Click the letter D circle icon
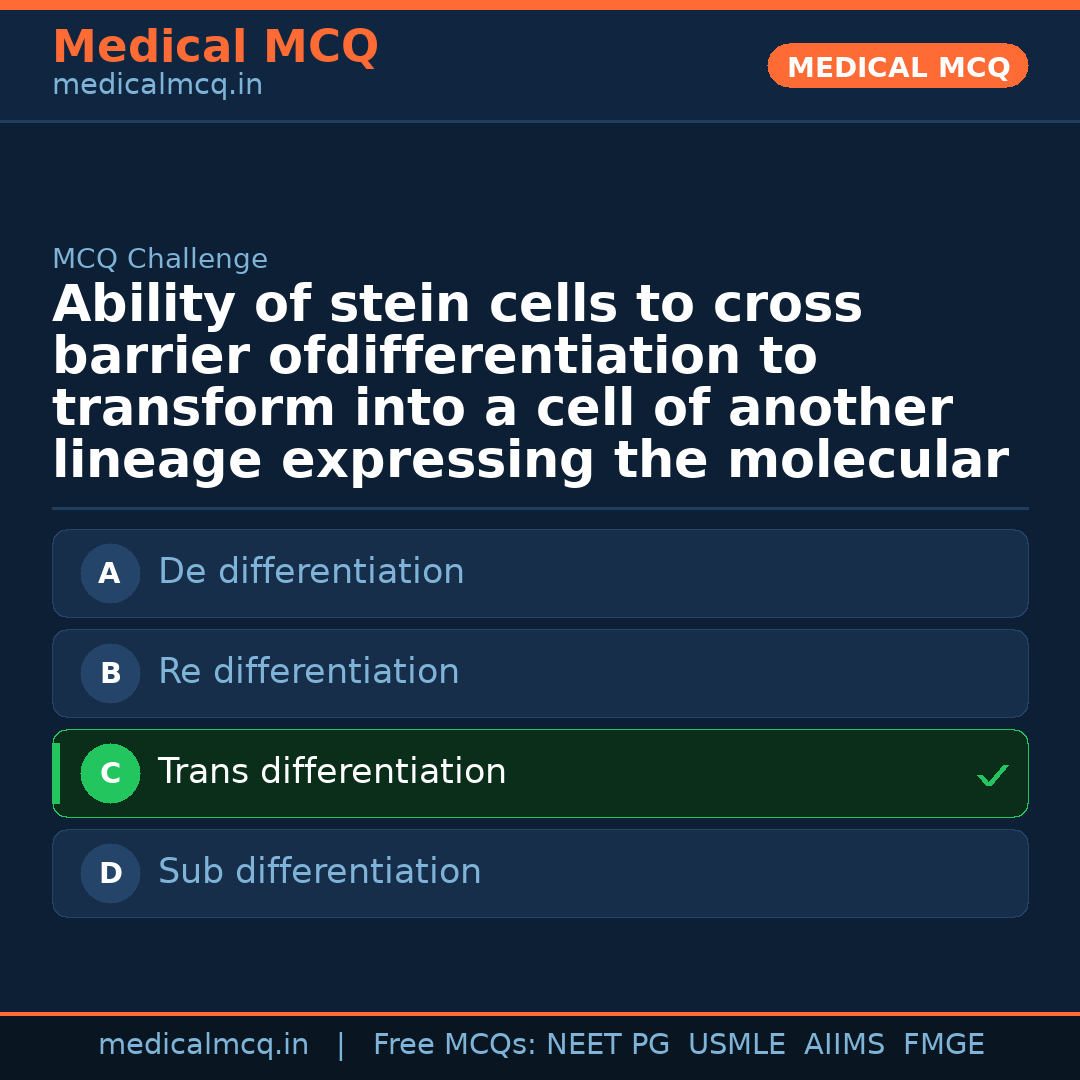The height and width of the screenshot is (1080, 1080). point(110,873)
